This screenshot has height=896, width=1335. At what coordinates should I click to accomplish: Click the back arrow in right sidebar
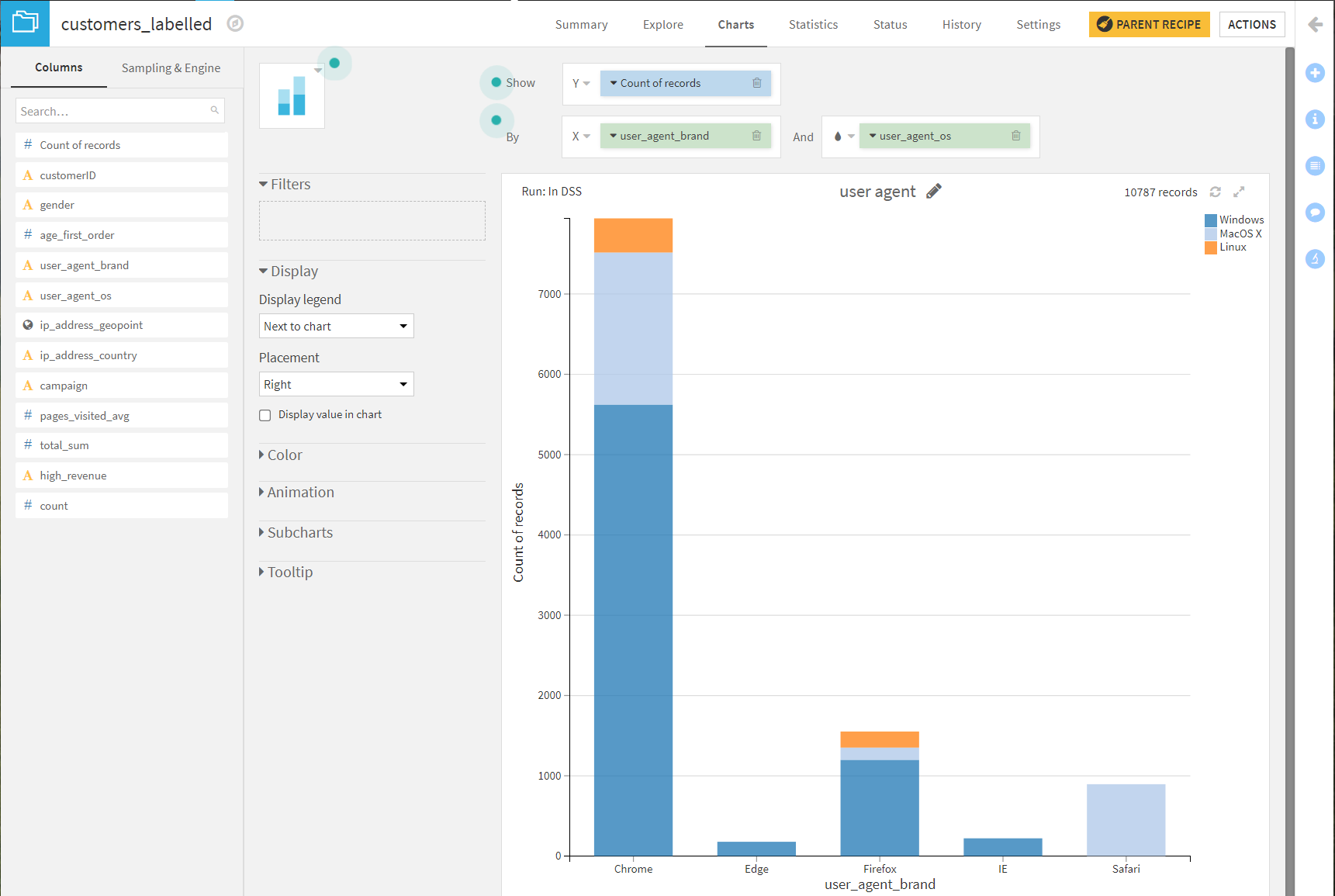pyautogui.click(x=1315, y=25)
